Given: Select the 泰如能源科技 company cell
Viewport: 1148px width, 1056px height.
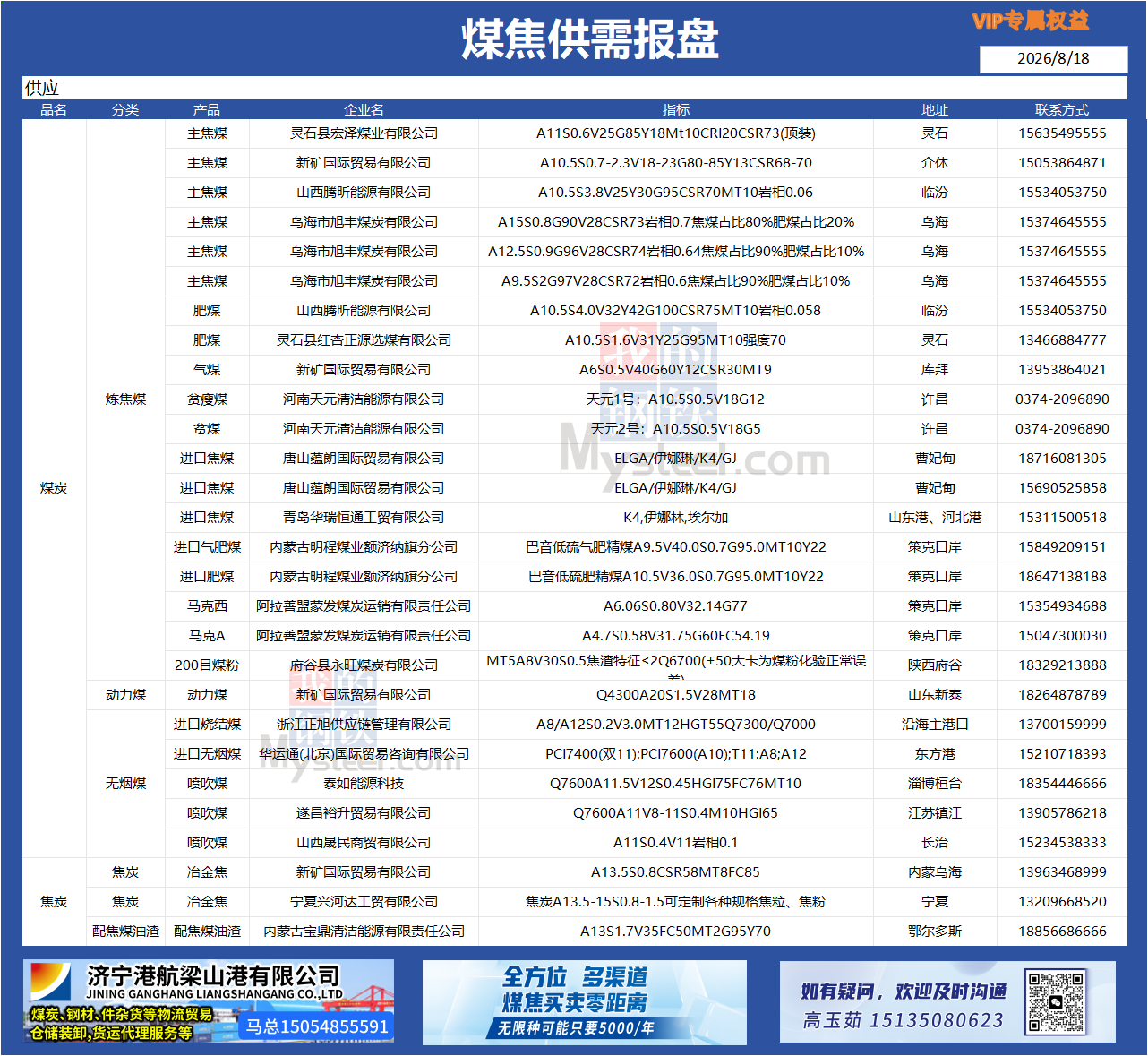Looking at the screenshot, I should [x=364, y=784].
